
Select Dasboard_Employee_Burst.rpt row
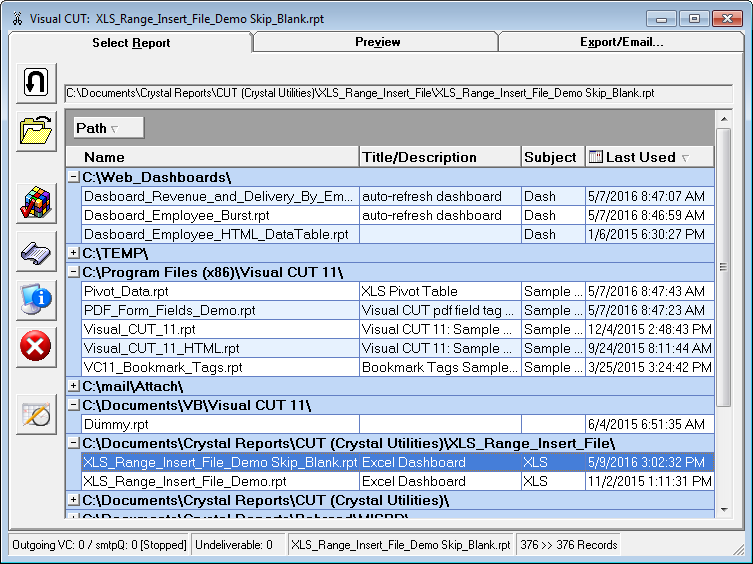click(x=397, y=215)
